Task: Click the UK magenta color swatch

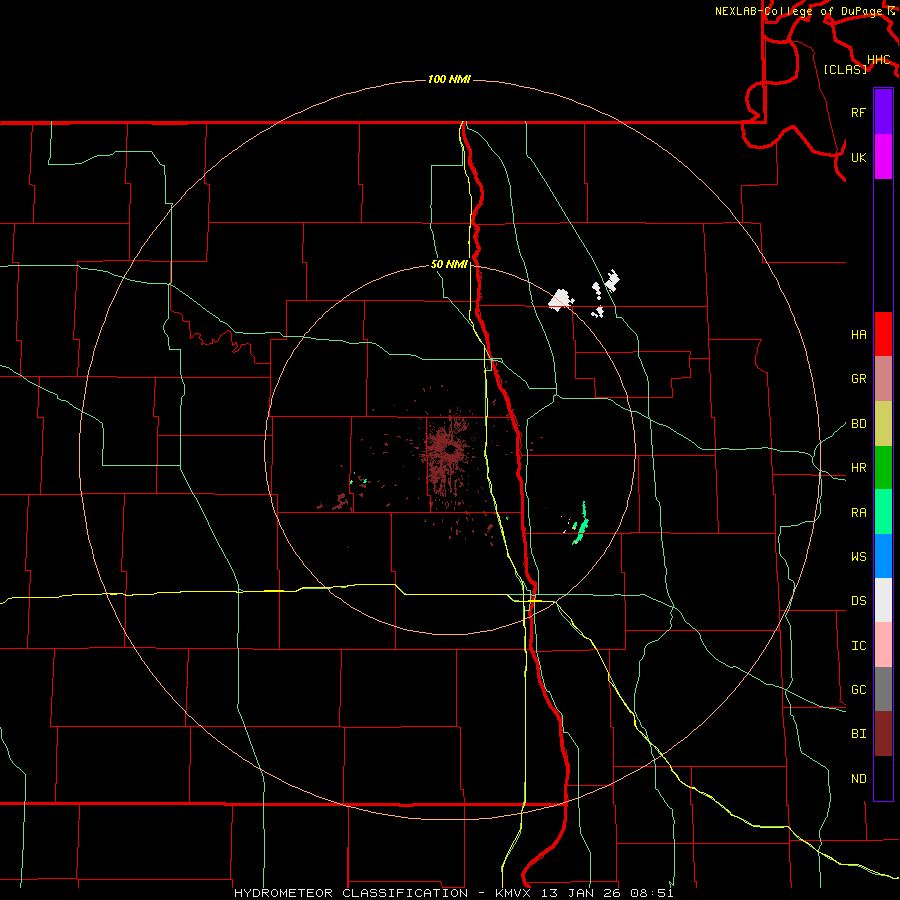Action: click(883, 157)
